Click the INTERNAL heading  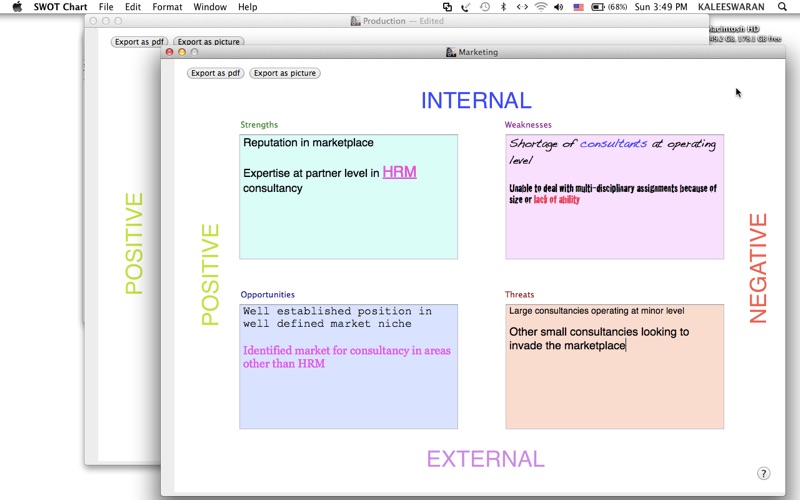[x=476, y=101]
